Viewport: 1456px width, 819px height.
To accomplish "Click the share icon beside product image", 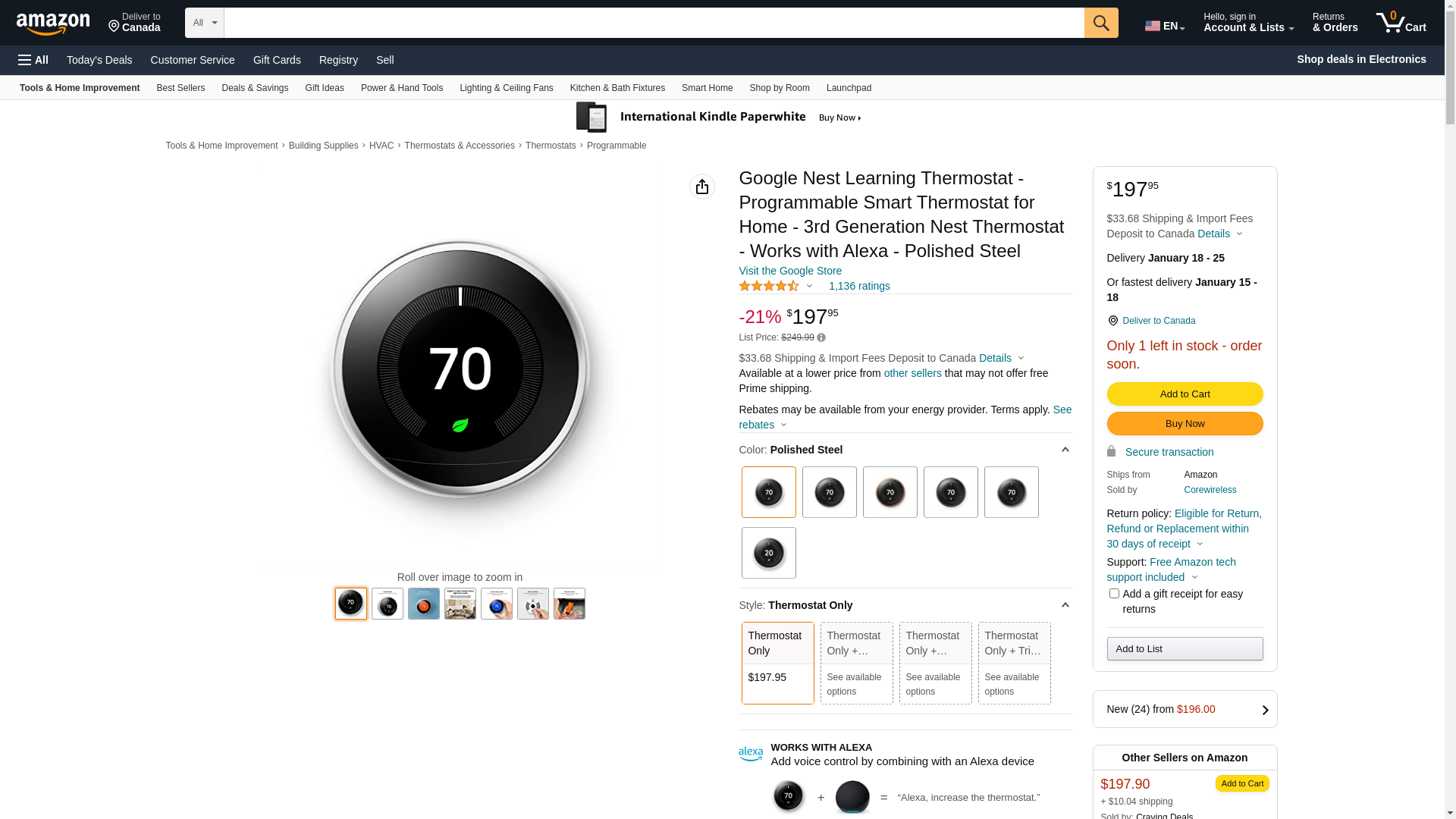I will point(701,187).
